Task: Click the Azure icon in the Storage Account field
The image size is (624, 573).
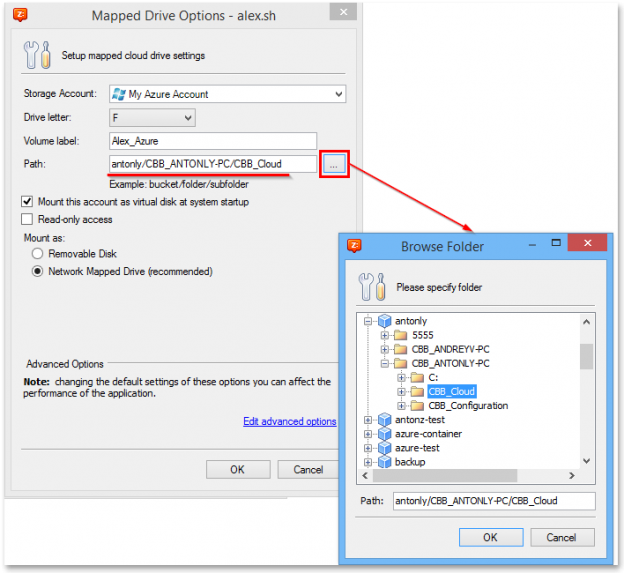Action: [x=119, y=94]
